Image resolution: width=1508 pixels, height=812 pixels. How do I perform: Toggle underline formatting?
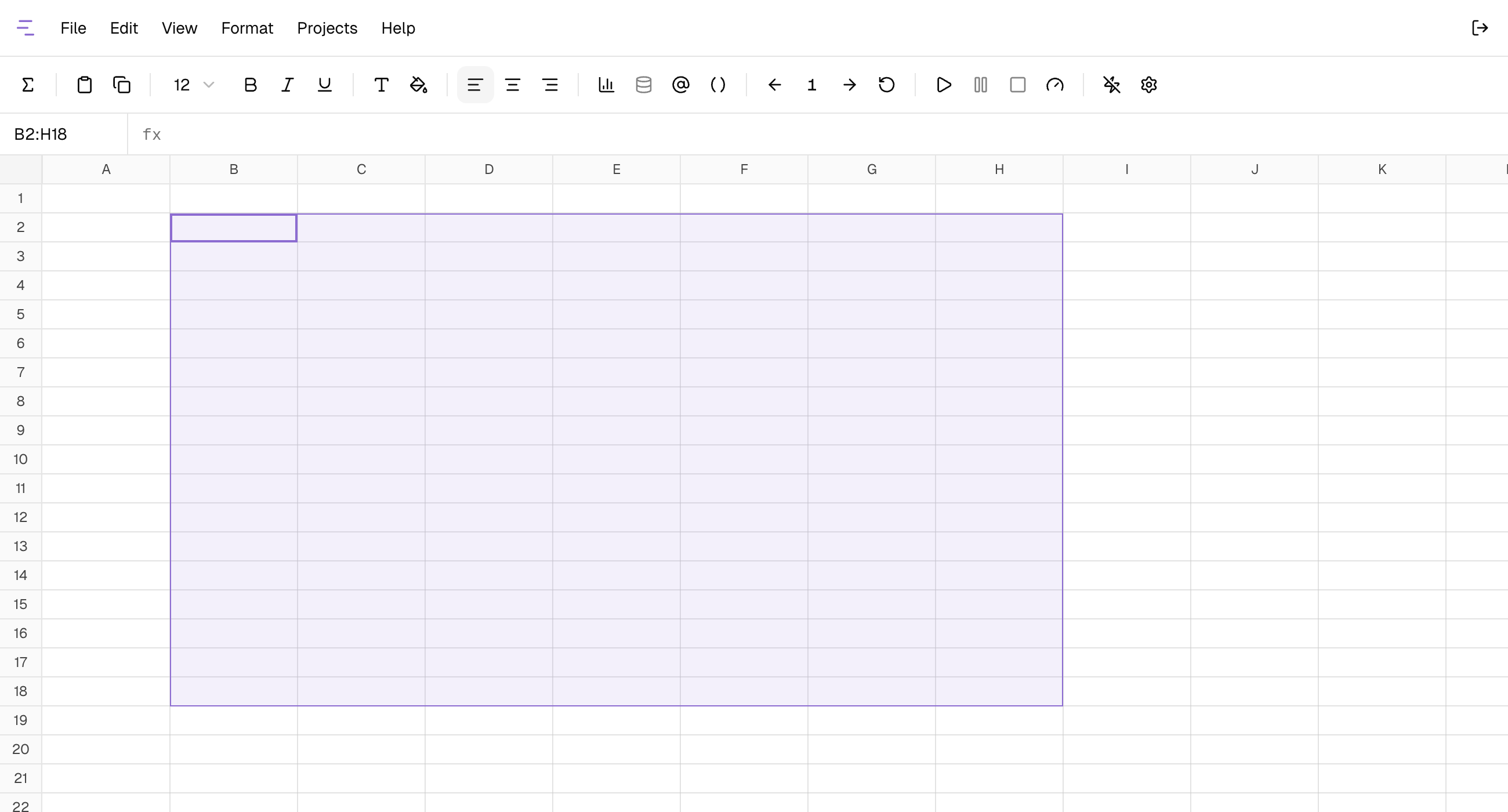click(x=324, y=85)
